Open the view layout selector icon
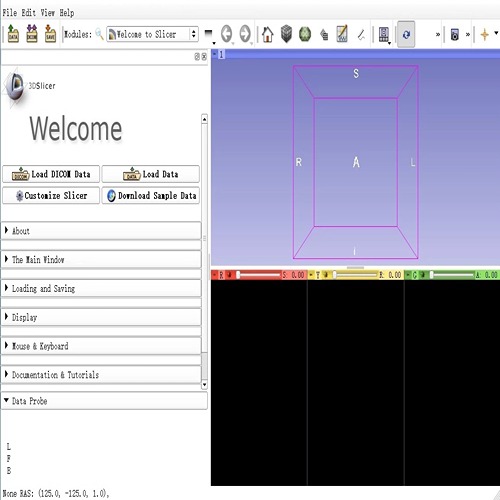The width and height of the screenshot is (500, 500). pos(384,35)
